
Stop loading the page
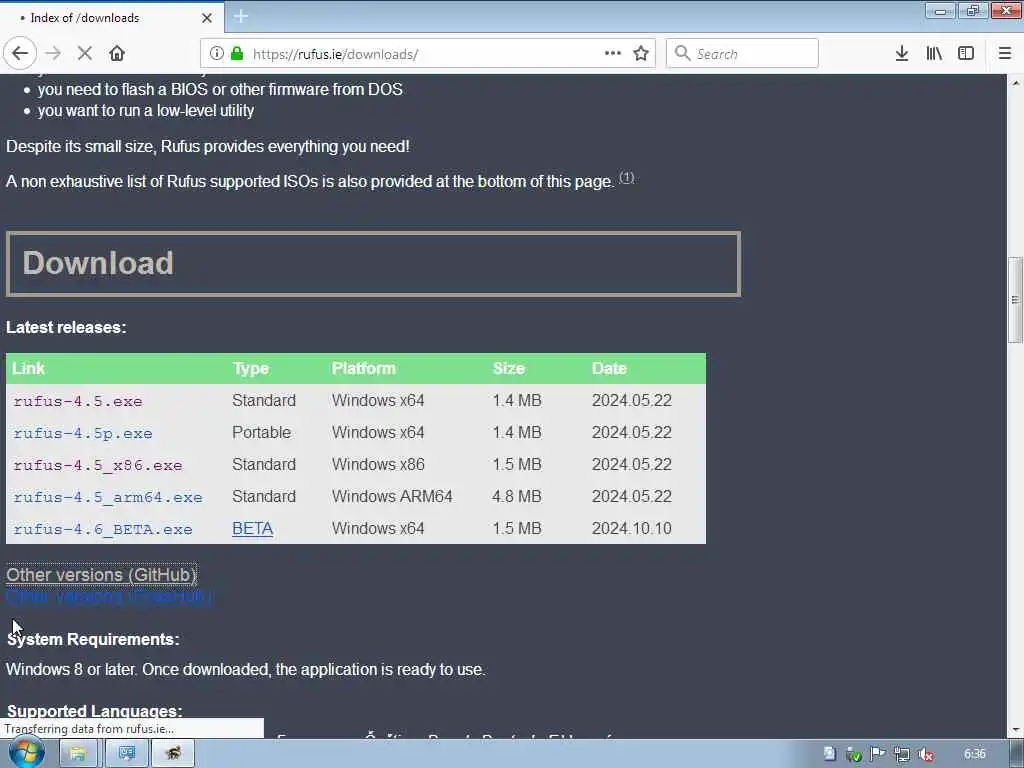pyautogui.click(x=85, y=54)
